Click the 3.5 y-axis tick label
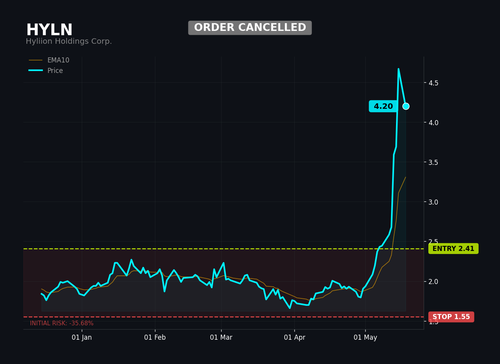The height and width of the screenshot is (364, 500). (433, 162)
